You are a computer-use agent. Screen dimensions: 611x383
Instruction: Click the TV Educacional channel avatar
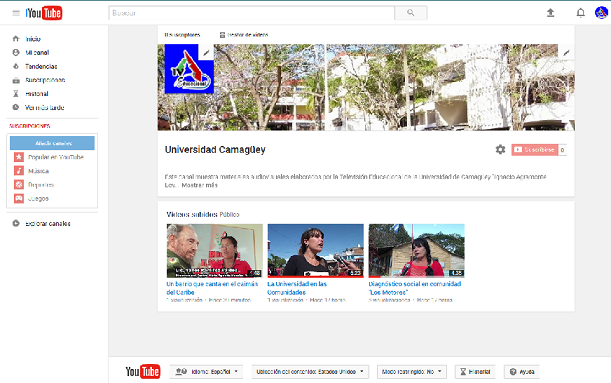click(189, 69)
